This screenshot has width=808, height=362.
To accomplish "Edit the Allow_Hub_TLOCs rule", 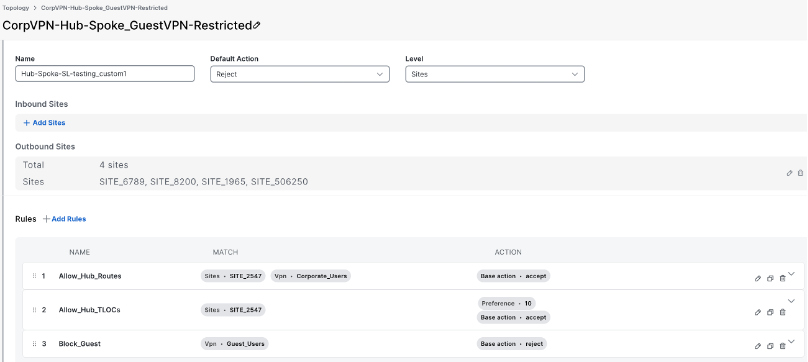I will click(758, 312).
